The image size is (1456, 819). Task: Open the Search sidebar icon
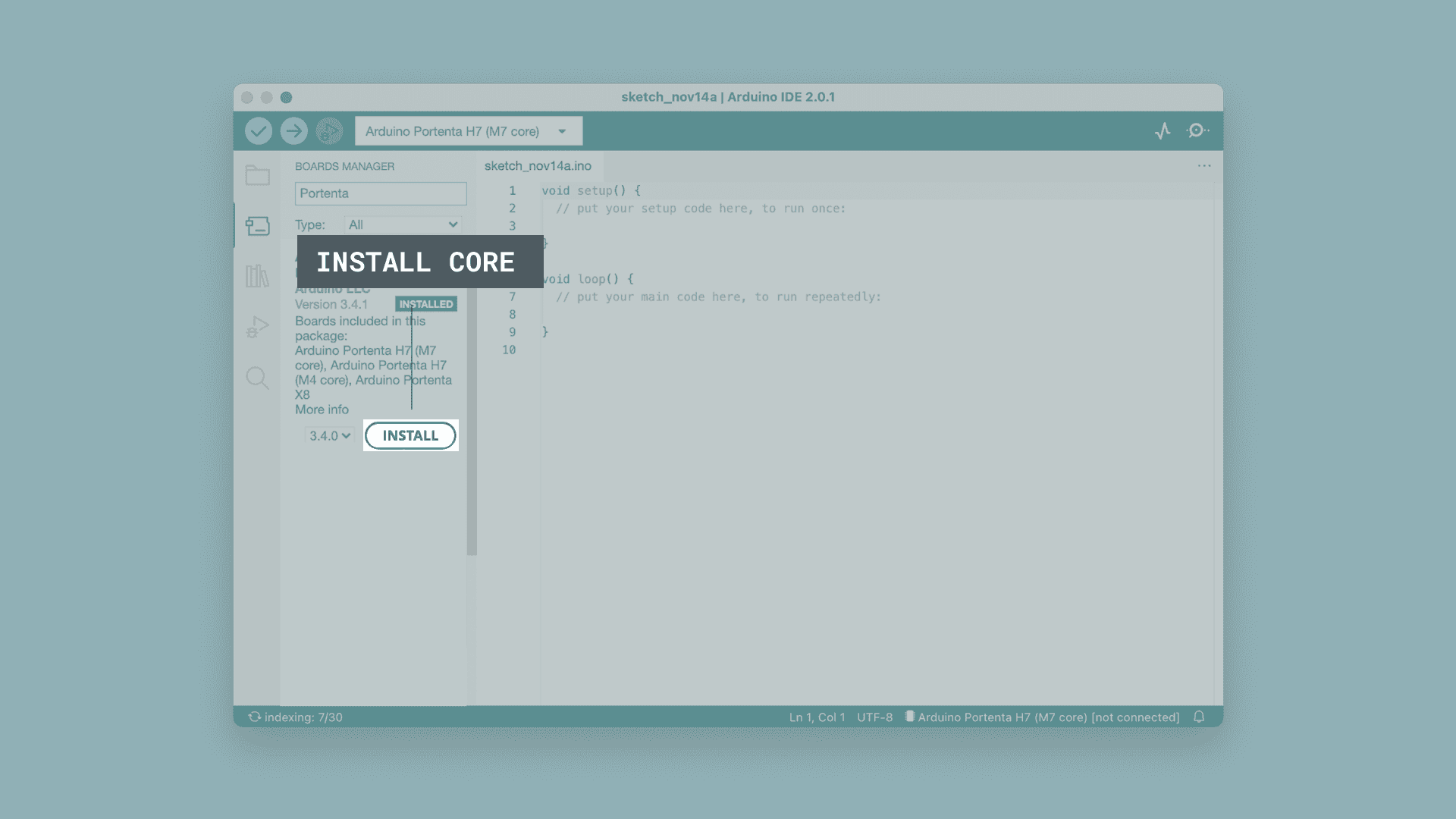point(257,378)
